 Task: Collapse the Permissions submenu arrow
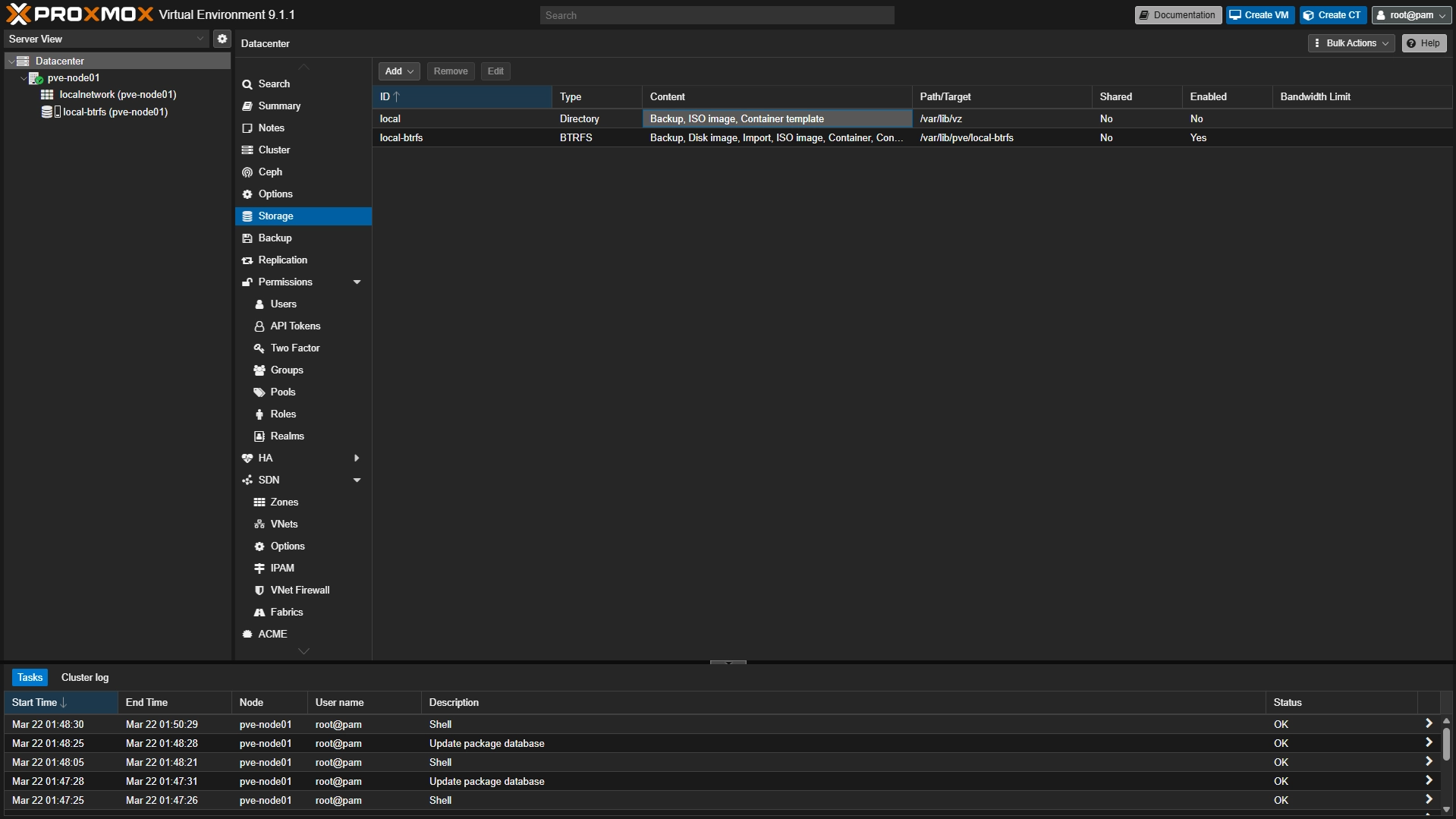tap(357, 282)
